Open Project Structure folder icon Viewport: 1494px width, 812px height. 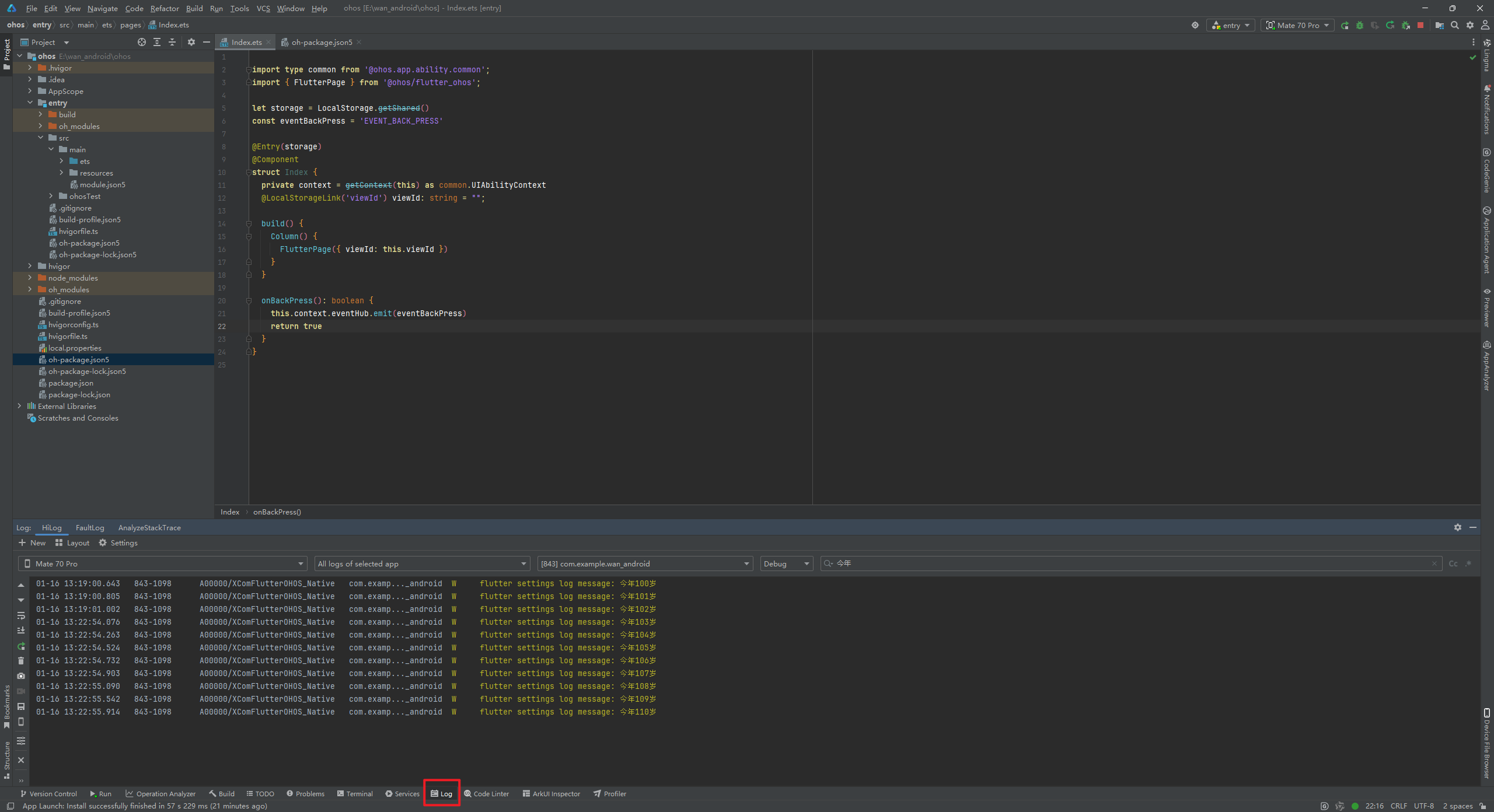(x=1439, y=25)
